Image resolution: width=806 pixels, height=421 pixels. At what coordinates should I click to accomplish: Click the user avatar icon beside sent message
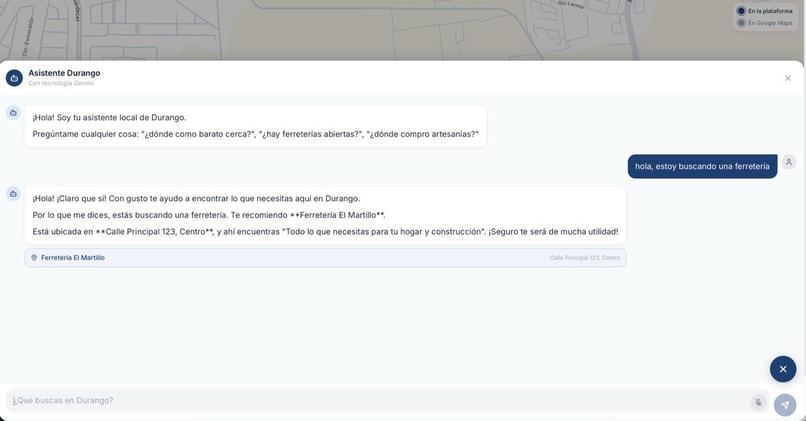[x=789, y=162]
